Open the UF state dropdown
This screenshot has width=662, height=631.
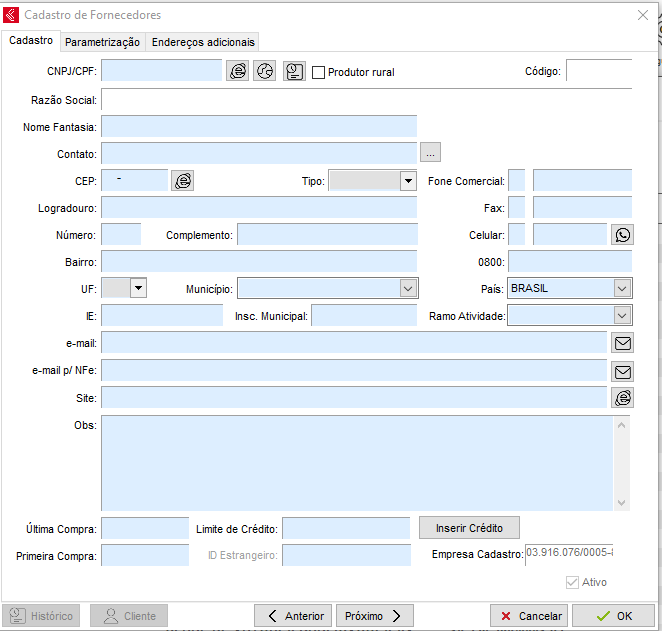tap(138, 288)
